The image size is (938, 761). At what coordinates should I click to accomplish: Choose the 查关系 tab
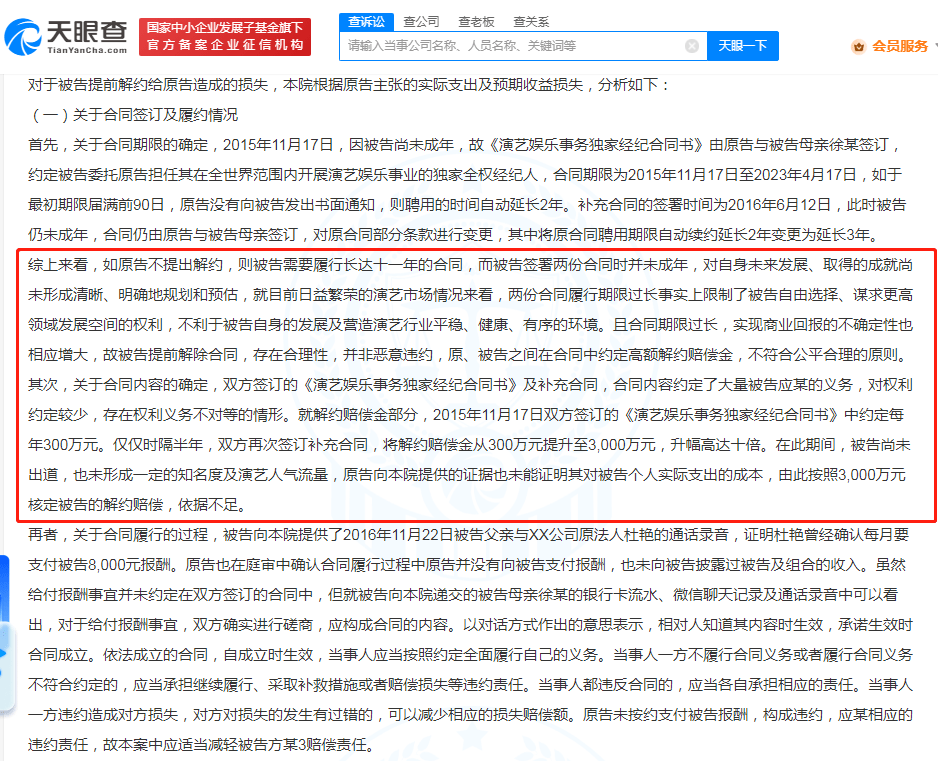531,22
